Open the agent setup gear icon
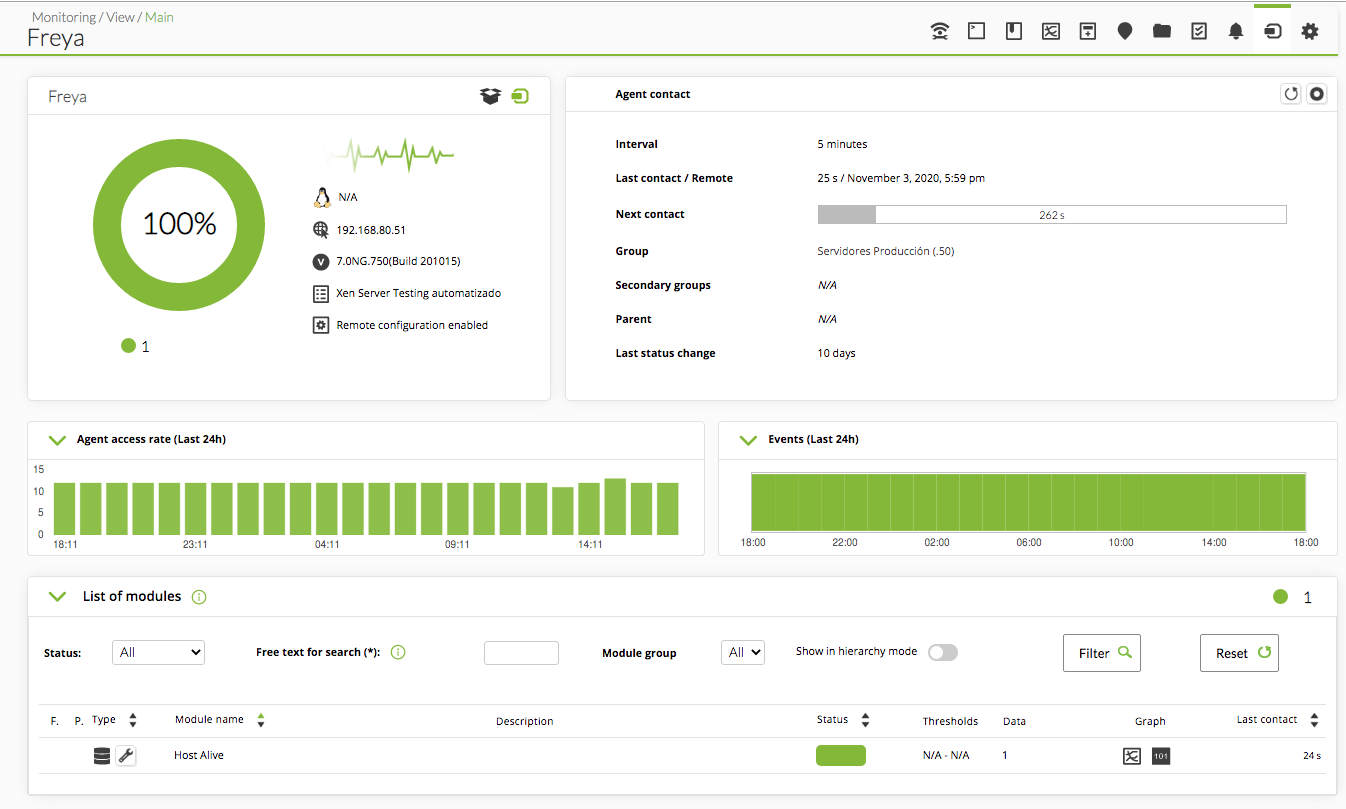This screenshot has height=809, width=1346. pyautogui.click(x=1310, y=31)
